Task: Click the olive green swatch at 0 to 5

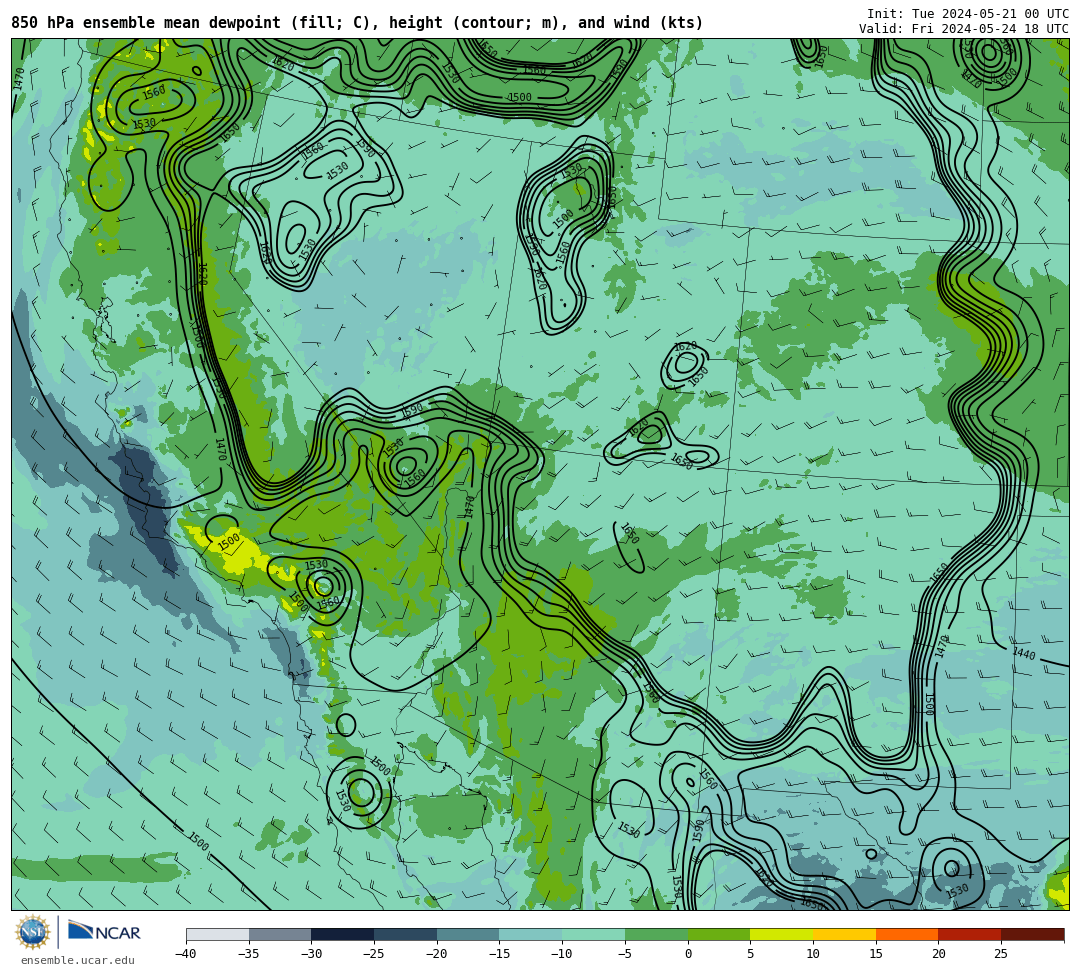Action: pos(719,934)
